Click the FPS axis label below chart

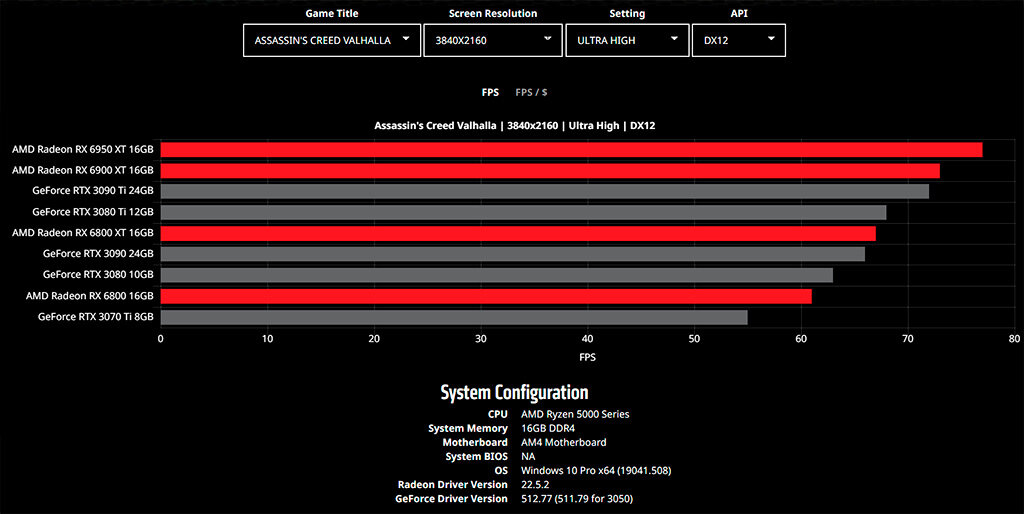(x=587, y=357)
